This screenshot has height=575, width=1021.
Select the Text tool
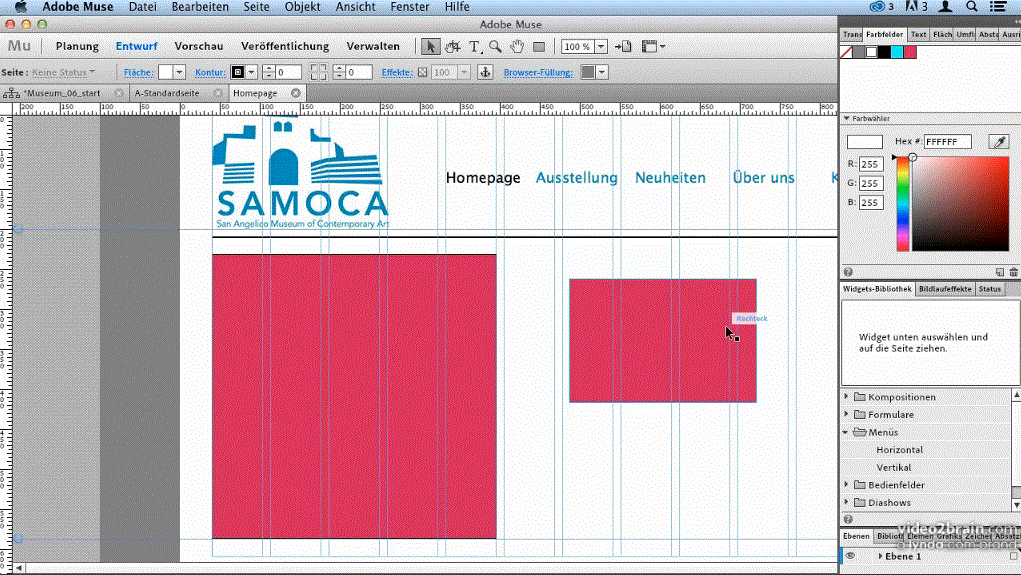[474, 46]
